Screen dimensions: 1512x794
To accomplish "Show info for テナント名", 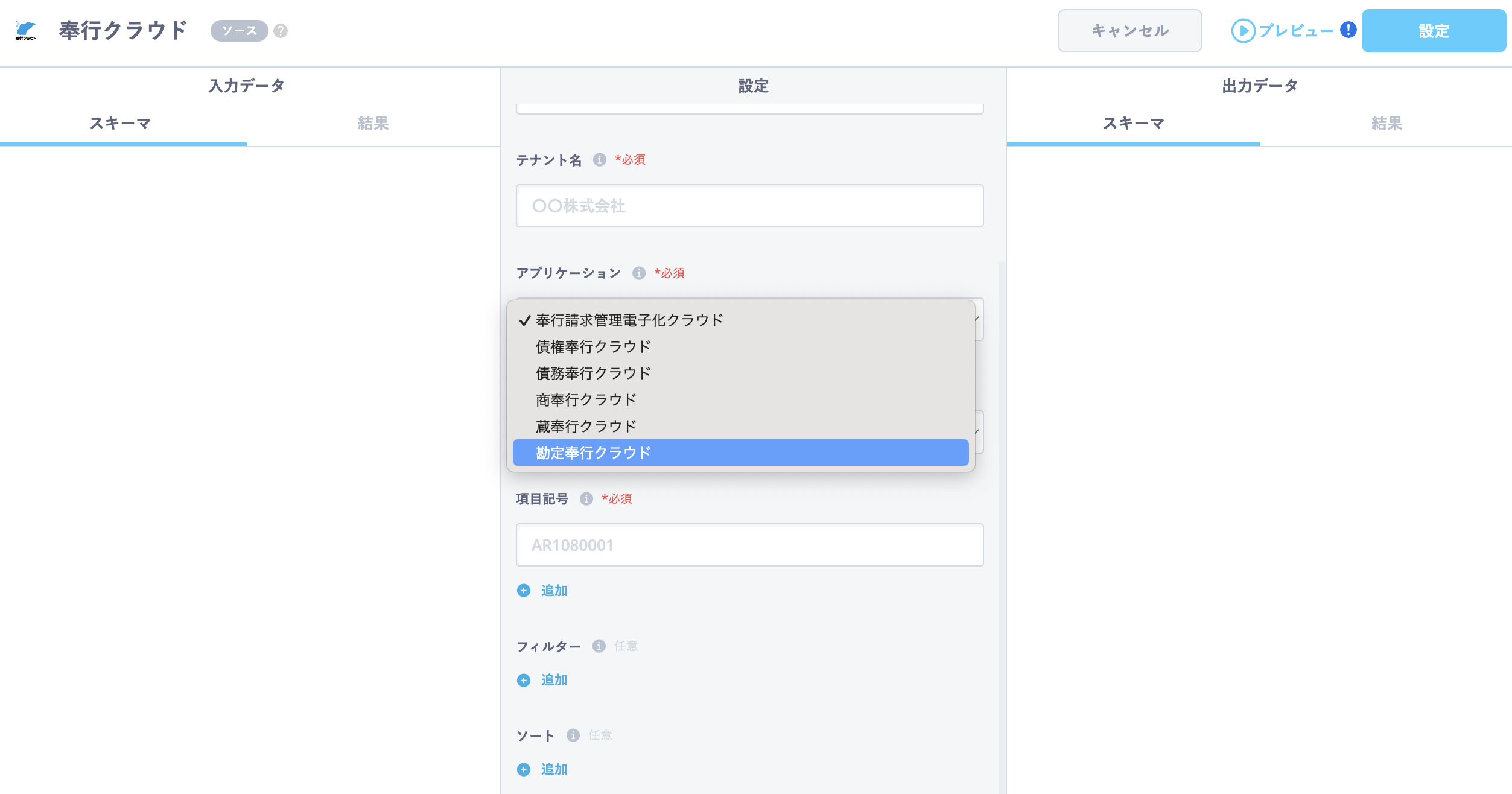I will pos(599,160).
